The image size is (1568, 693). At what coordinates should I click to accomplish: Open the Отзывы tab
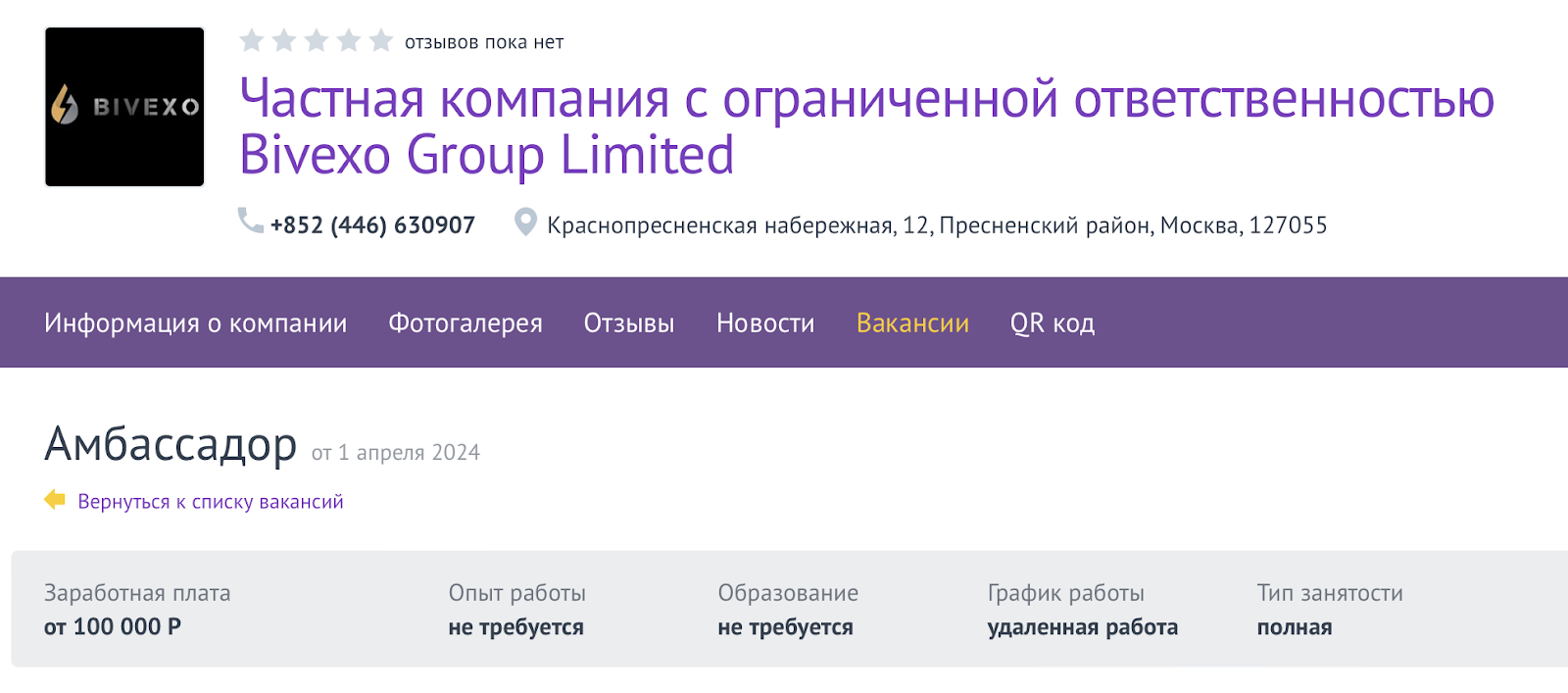click(x=629, y=323)
